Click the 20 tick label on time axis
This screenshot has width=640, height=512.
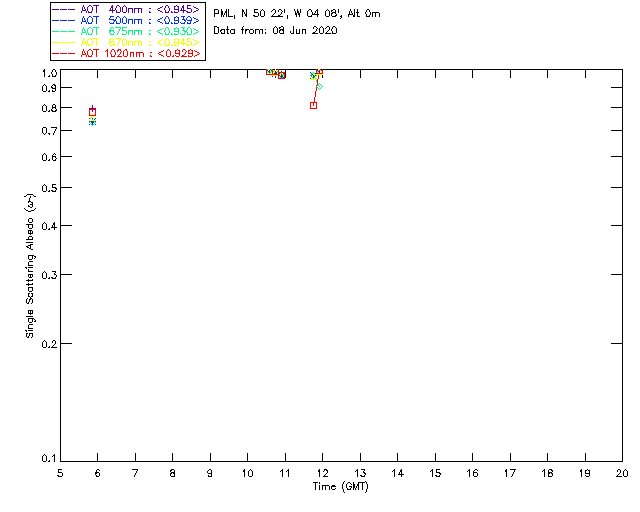click(621, 472)
